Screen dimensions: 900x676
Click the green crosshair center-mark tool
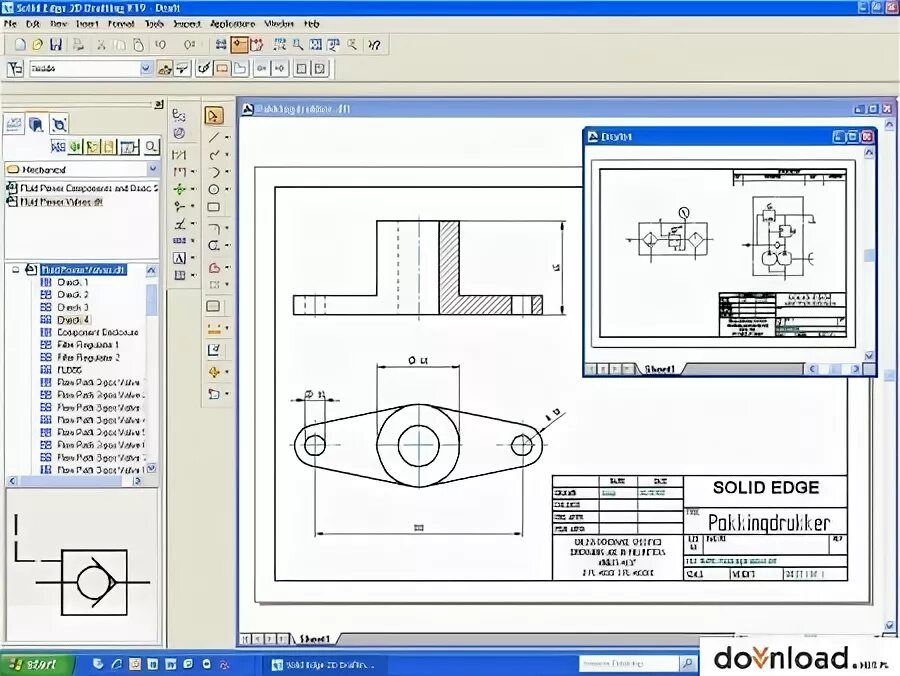tap(180, 189)
